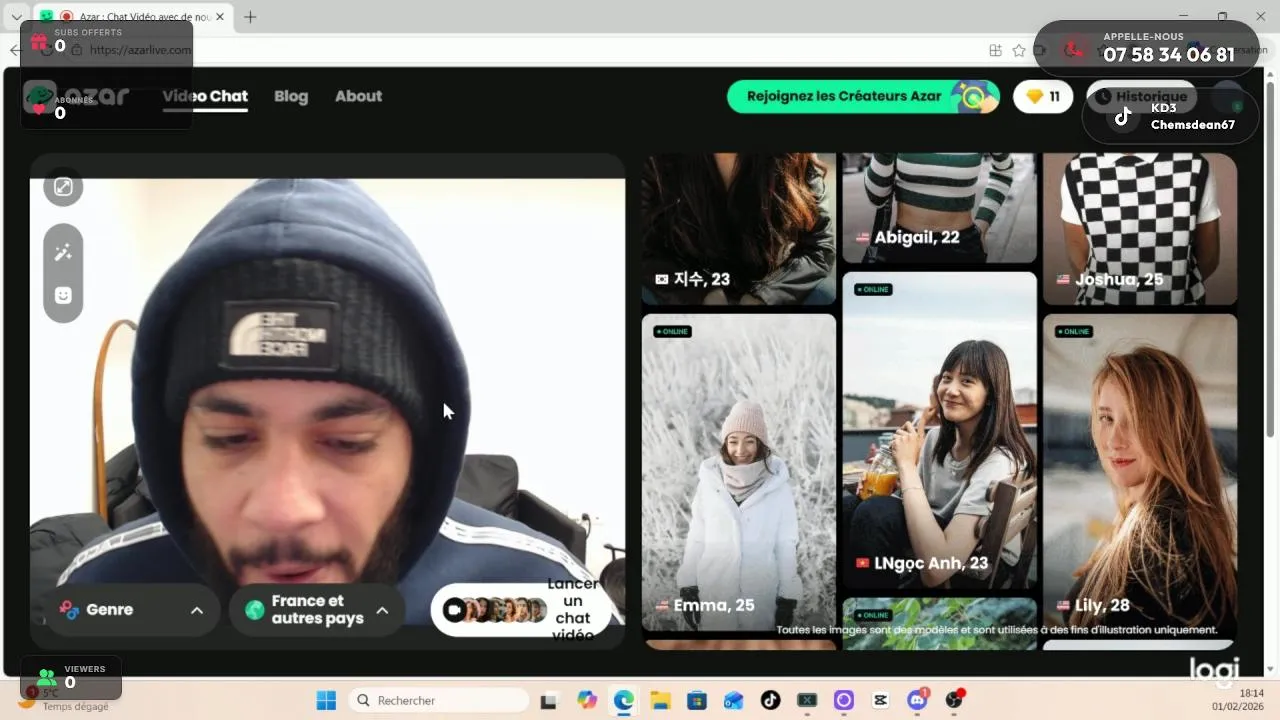
Task: Click the ONLINE badge on Emma's card
Action: click(x=672, y=331)
